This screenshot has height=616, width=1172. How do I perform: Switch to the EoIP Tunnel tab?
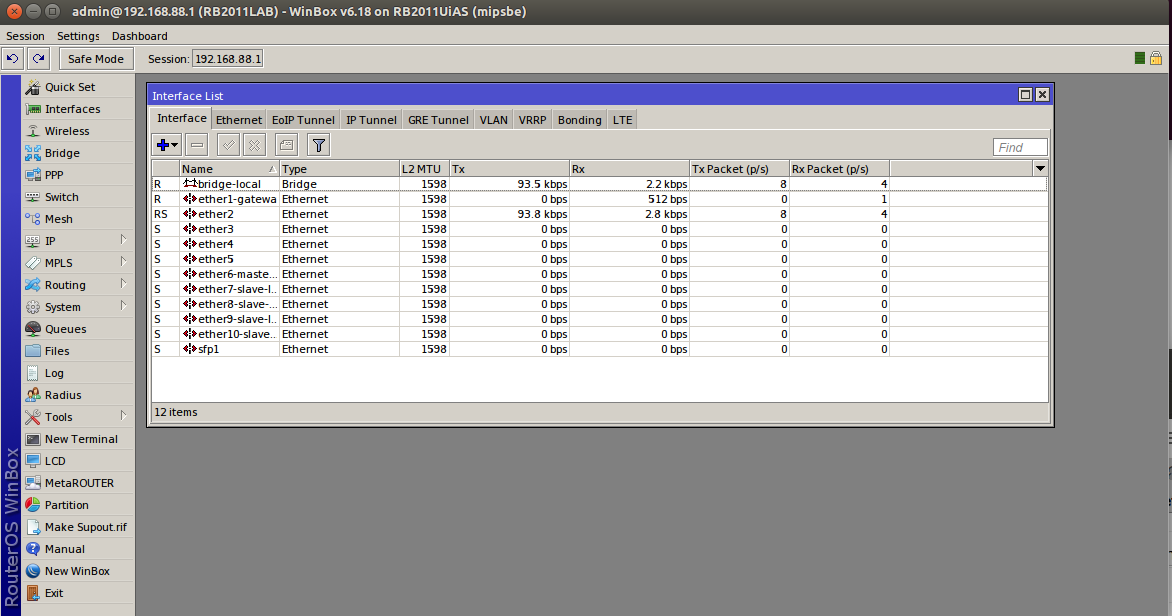tap(303, 120)
